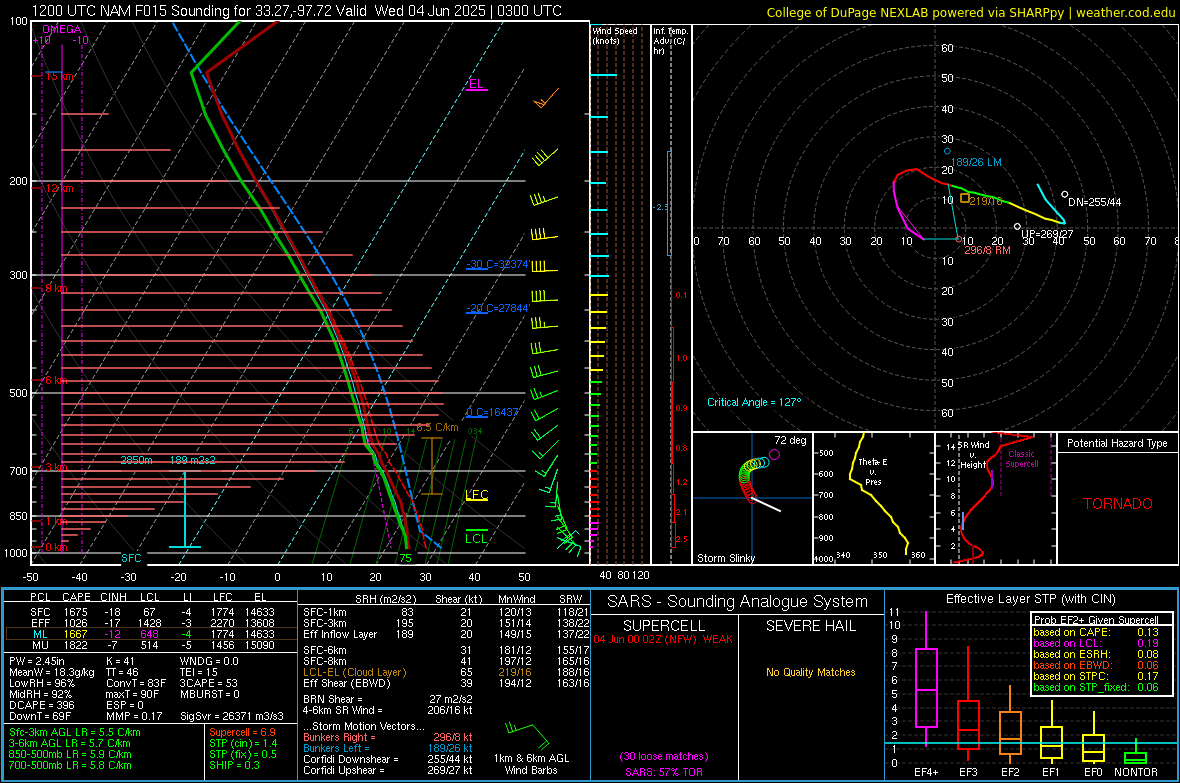Click the magenta circle atop the Storm Slinky
This screenshot has width=1180, height=783.
click(x=774, y=455)
